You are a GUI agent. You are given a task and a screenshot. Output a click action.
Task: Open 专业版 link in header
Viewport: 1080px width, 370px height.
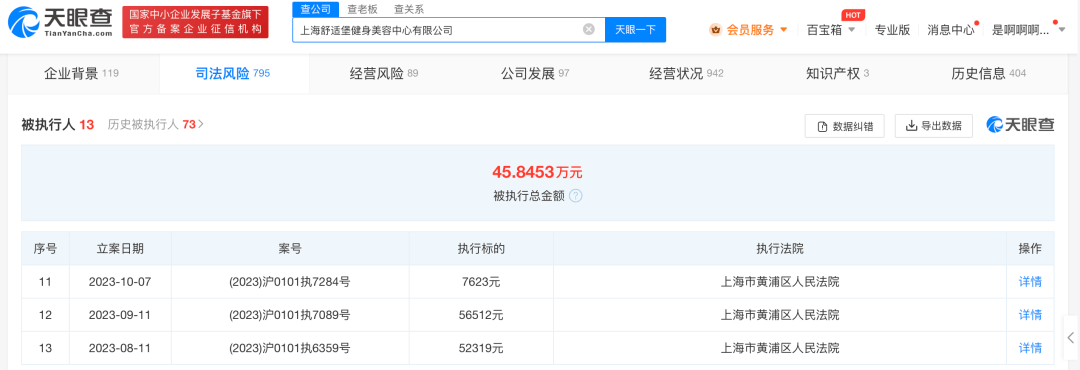point(892,30)
